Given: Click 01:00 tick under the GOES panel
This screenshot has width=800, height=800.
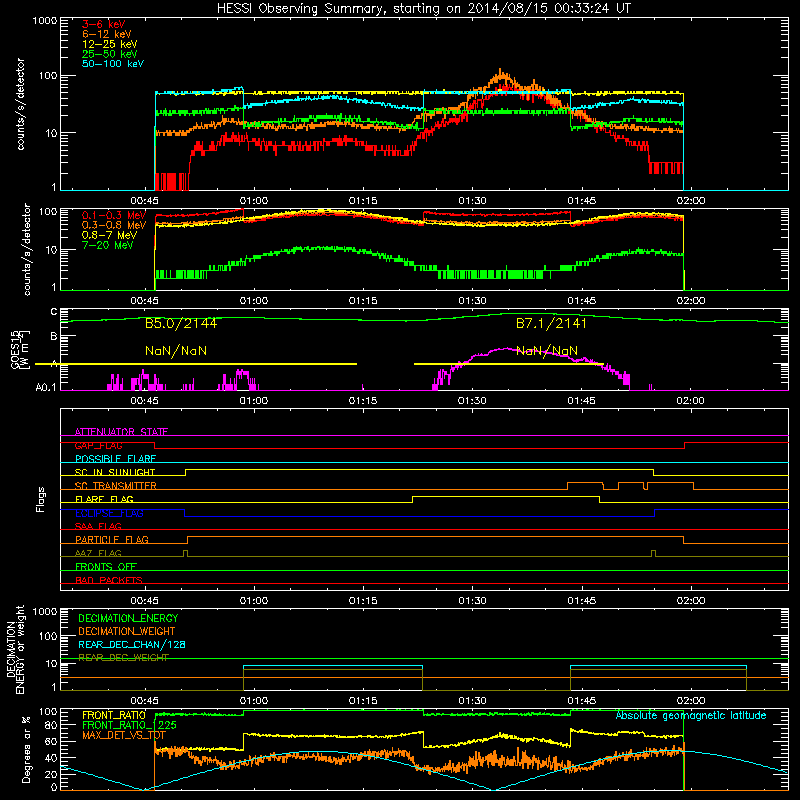Looking at the screenshot, I should pos(254,401).
